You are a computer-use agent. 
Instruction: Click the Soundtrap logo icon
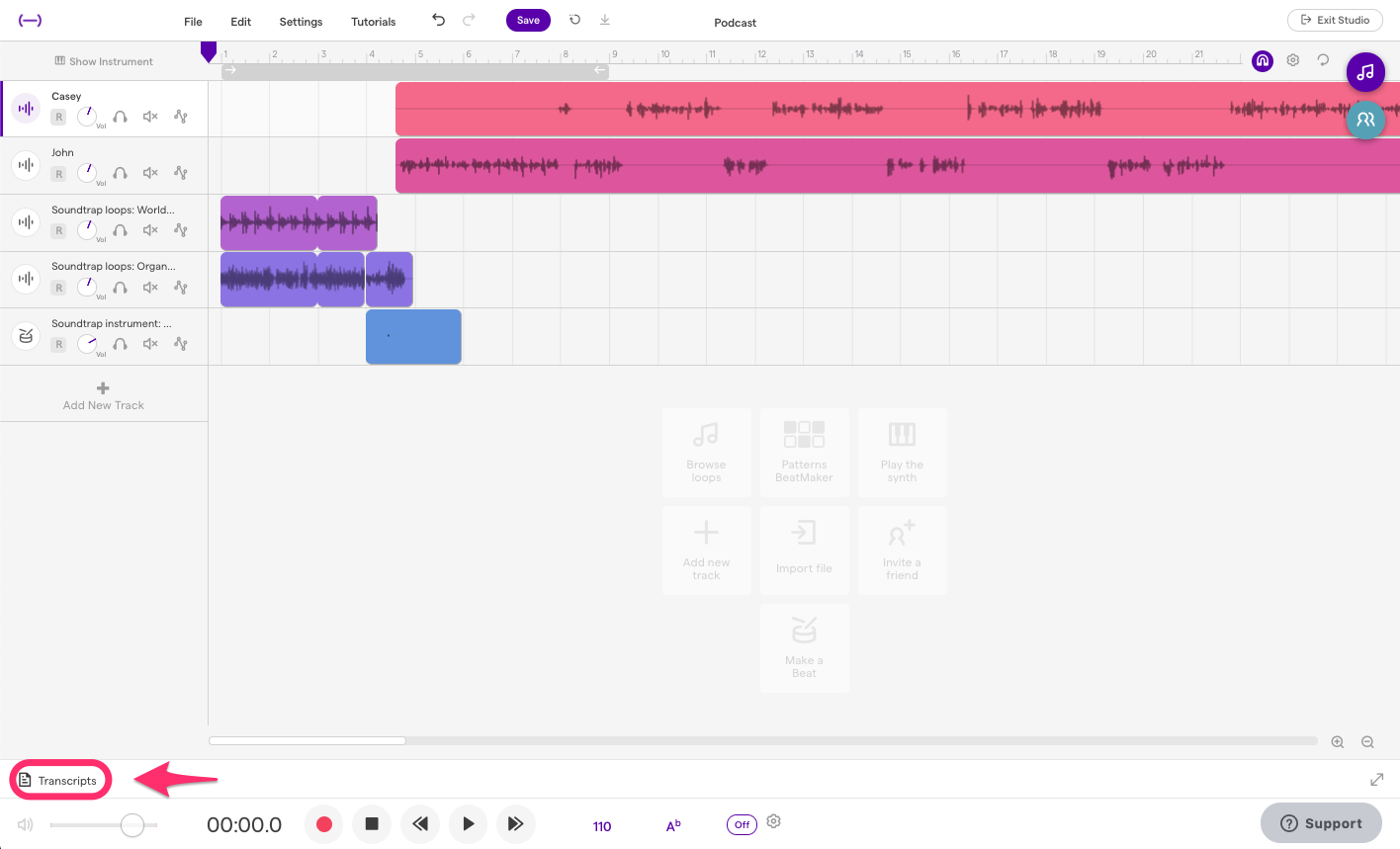tap(30, 20)
